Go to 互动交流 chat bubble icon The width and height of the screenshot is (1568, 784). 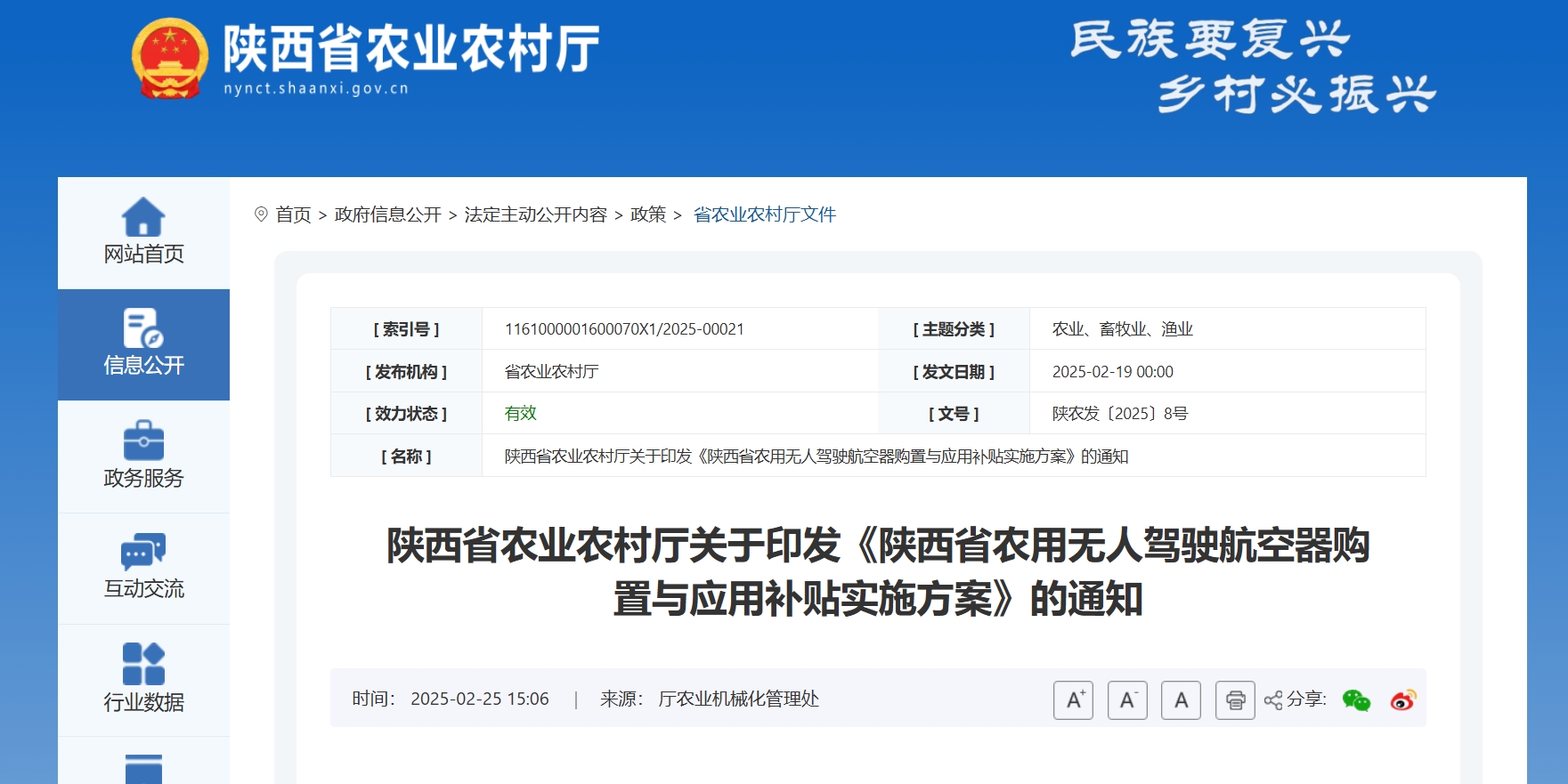pyautogui.click(x=143, y=552)
